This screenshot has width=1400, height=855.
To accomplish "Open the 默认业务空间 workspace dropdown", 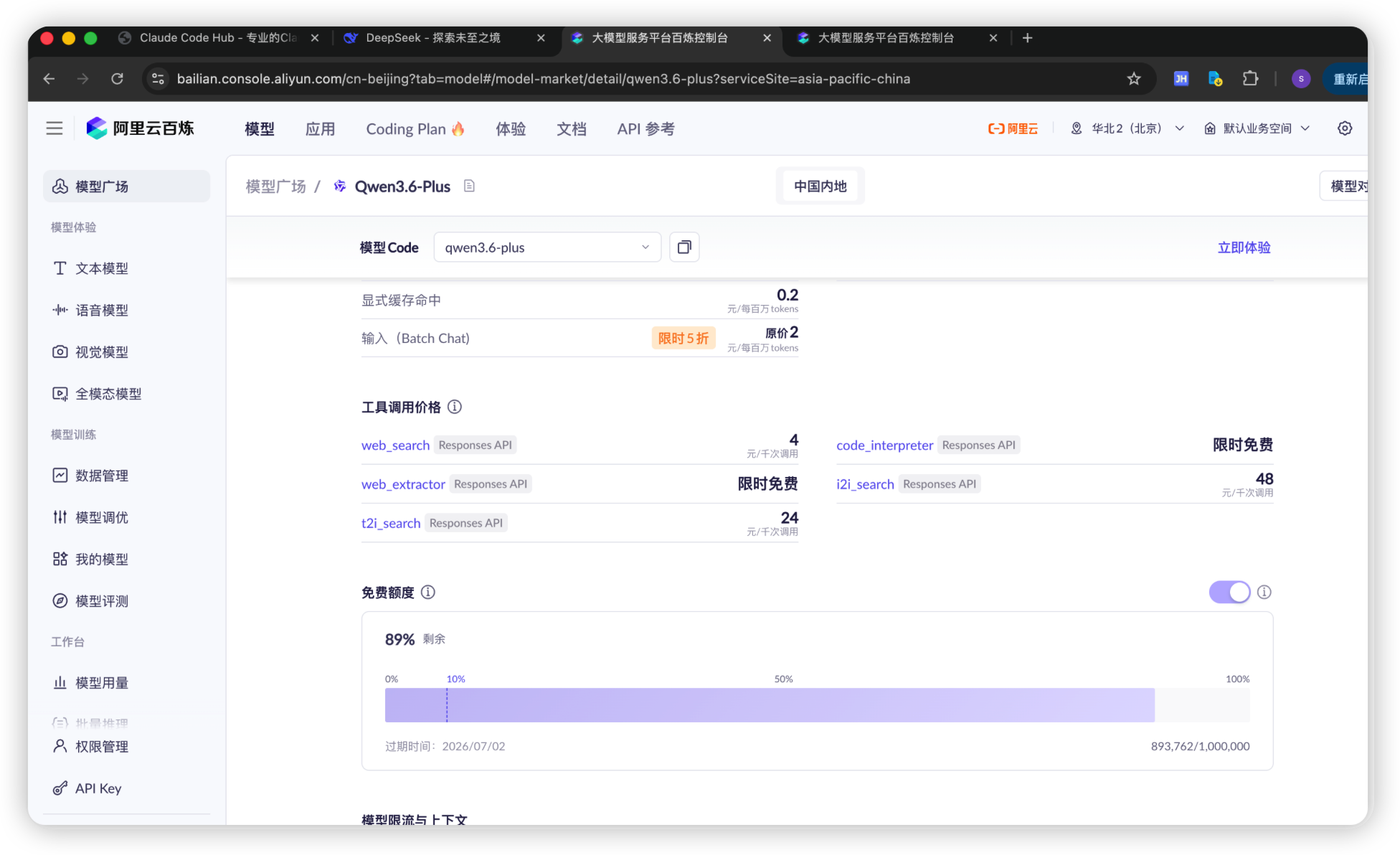I will tap(1257, 128).
